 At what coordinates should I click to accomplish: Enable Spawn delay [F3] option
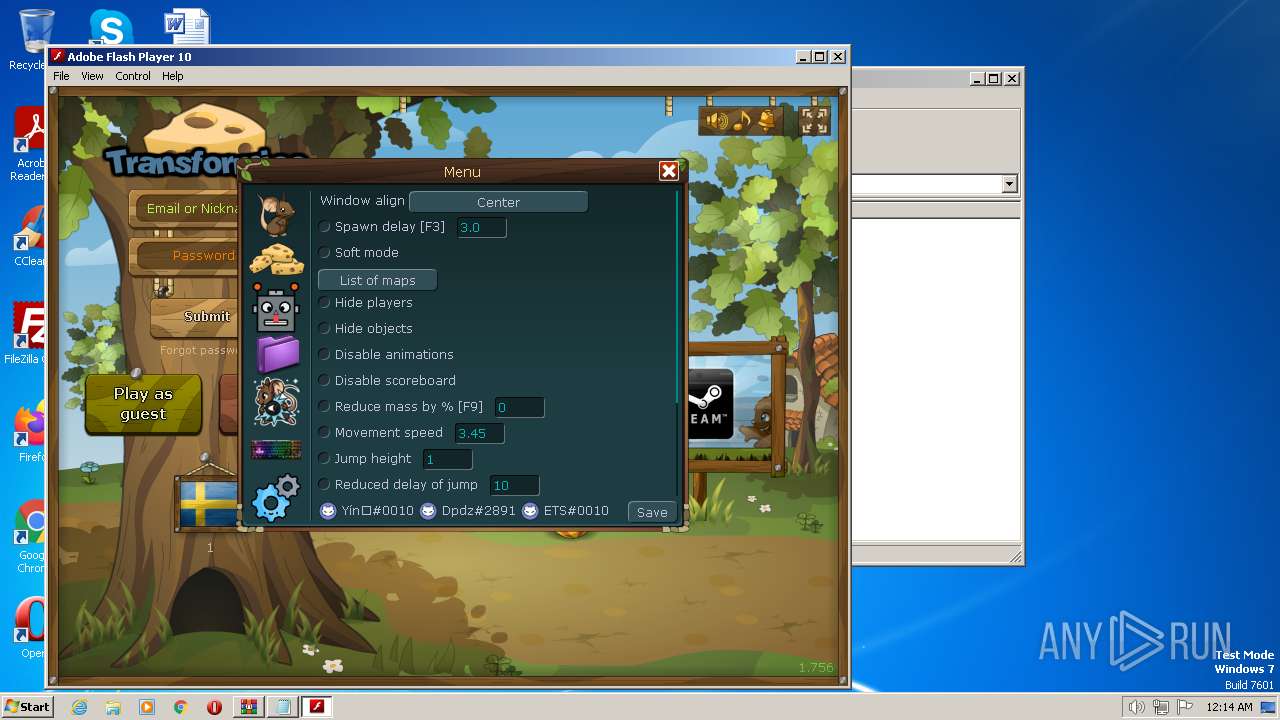point(325,227)
